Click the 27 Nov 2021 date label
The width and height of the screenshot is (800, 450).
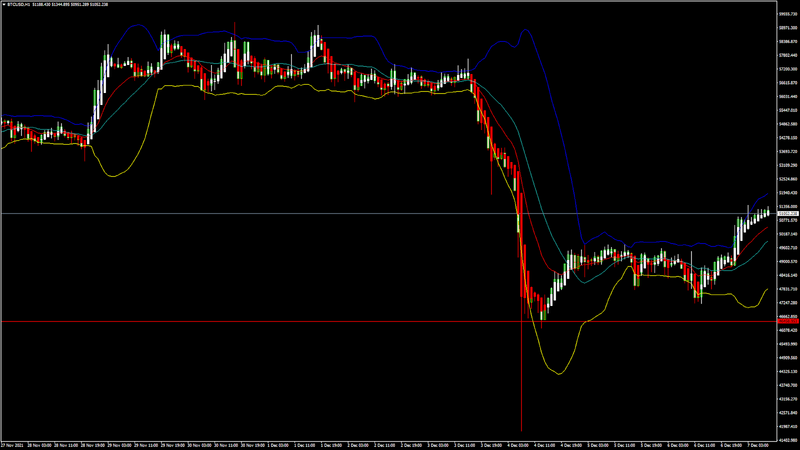coord(10,445)
